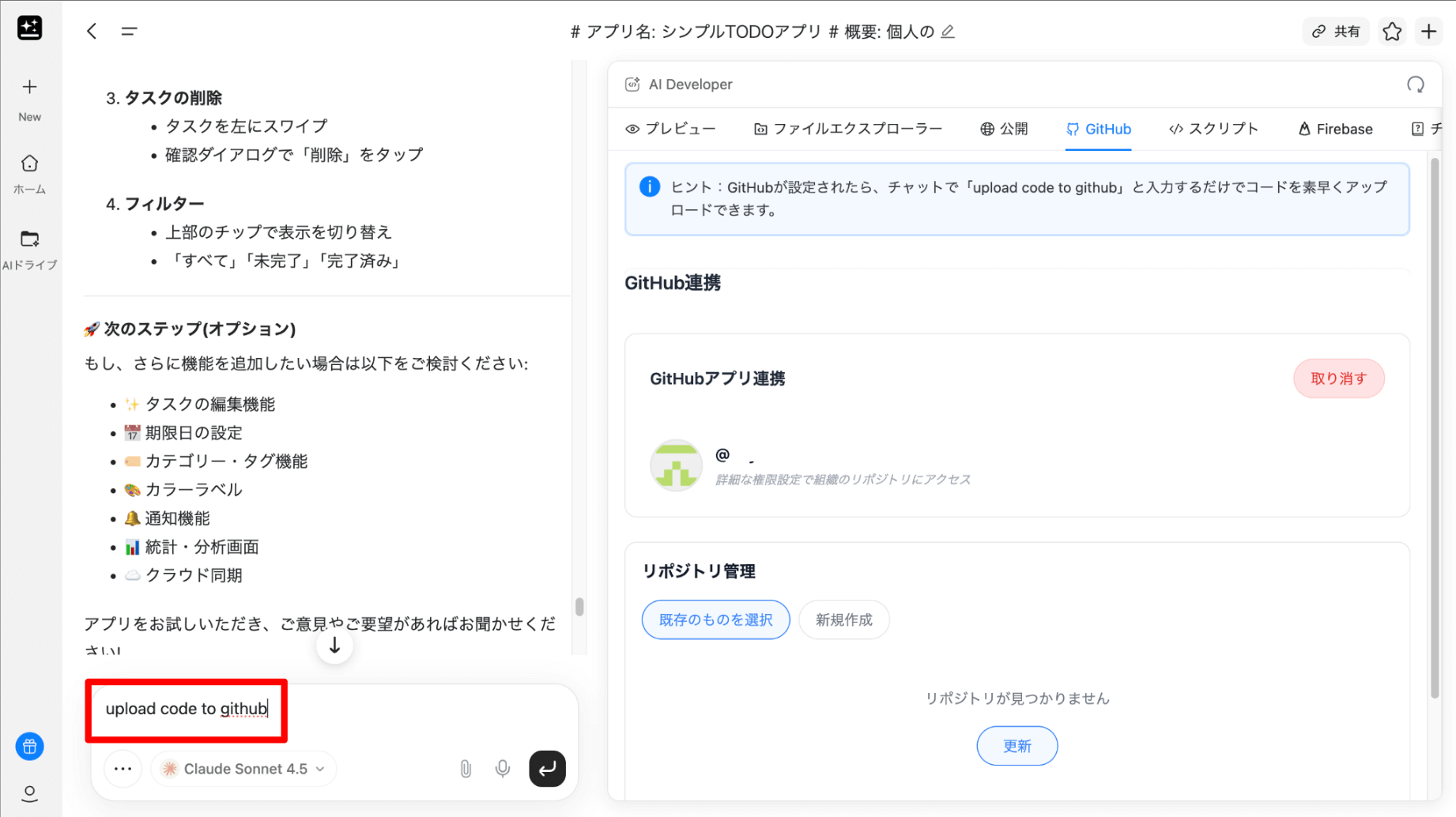Go to the Home sidebar icon
This screenshot has height=817, width=1456.
[x=29, y=173]
